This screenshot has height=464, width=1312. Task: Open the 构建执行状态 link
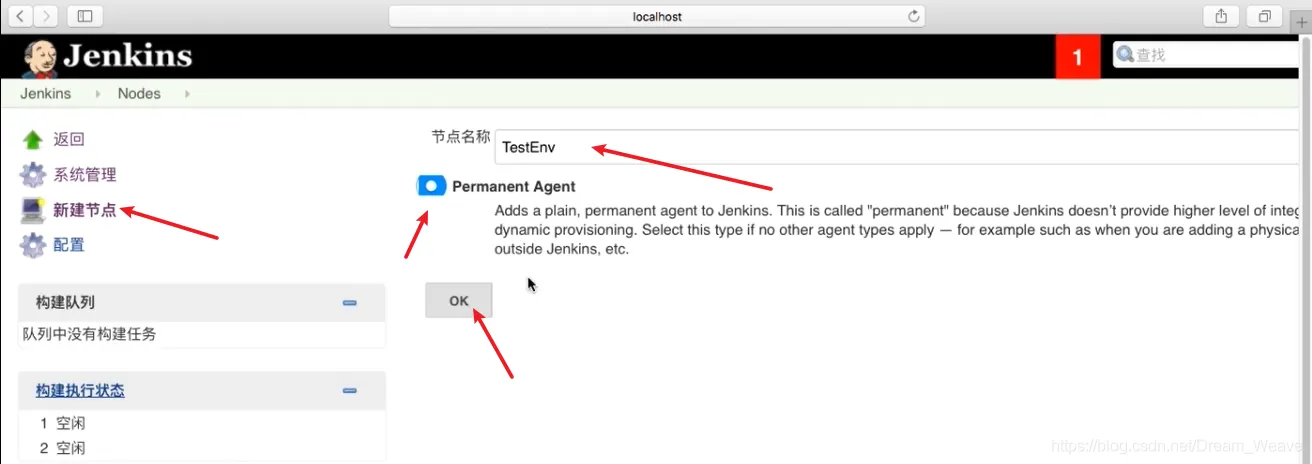point(80,391)
